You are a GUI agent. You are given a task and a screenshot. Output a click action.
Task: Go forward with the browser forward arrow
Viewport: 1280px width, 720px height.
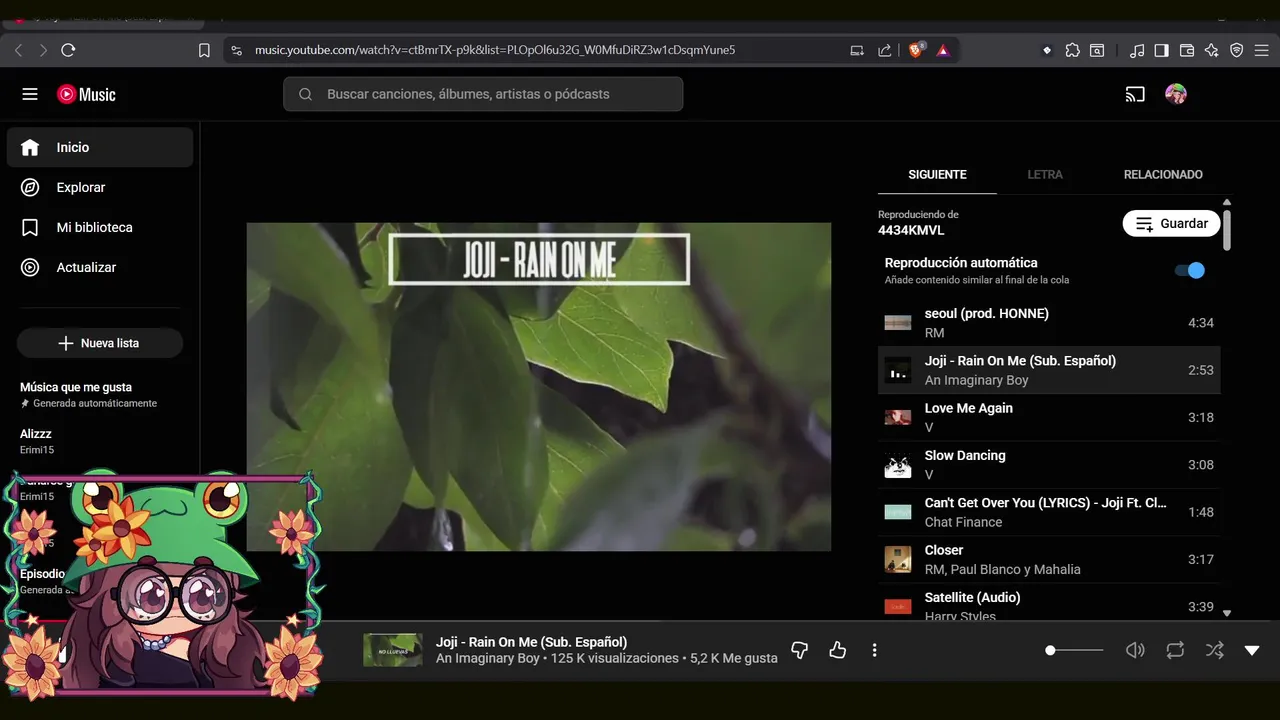click(x=43, y=50)
